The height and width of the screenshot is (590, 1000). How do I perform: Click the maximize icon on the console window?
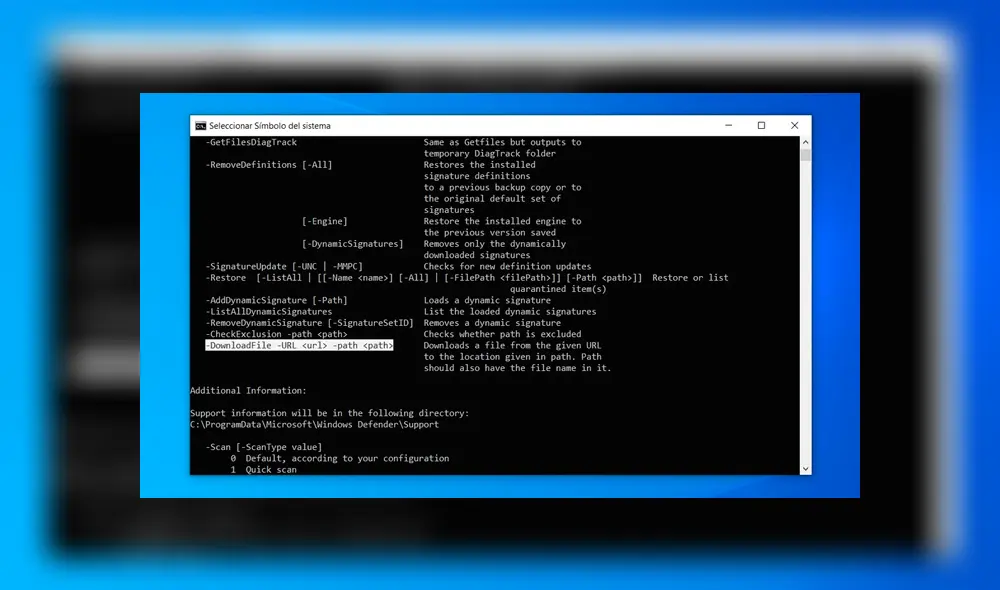pyautogui.click(x=761, y=125)
